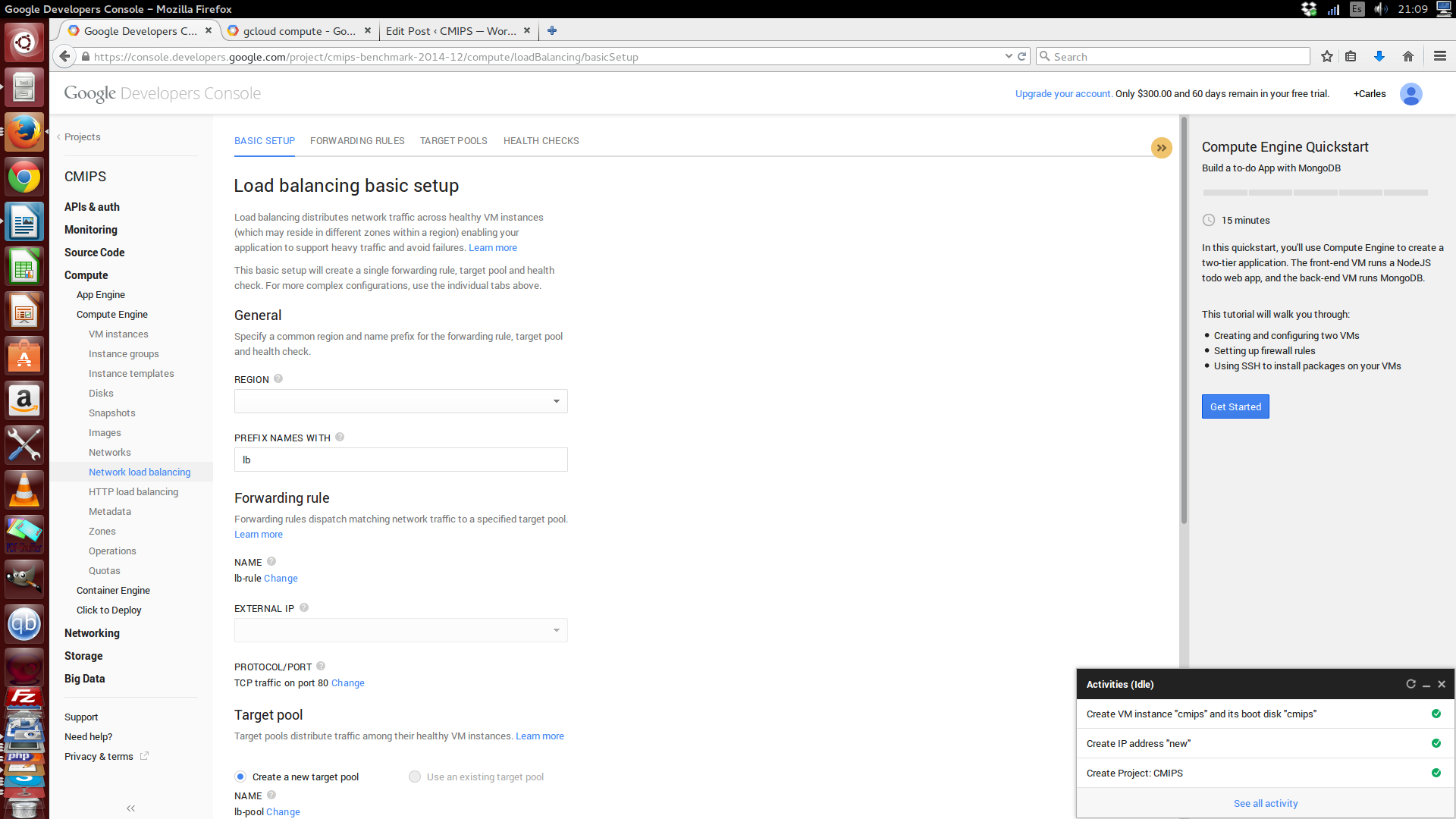Show bookmarks list icon in Firefox

click(1351, 56)
